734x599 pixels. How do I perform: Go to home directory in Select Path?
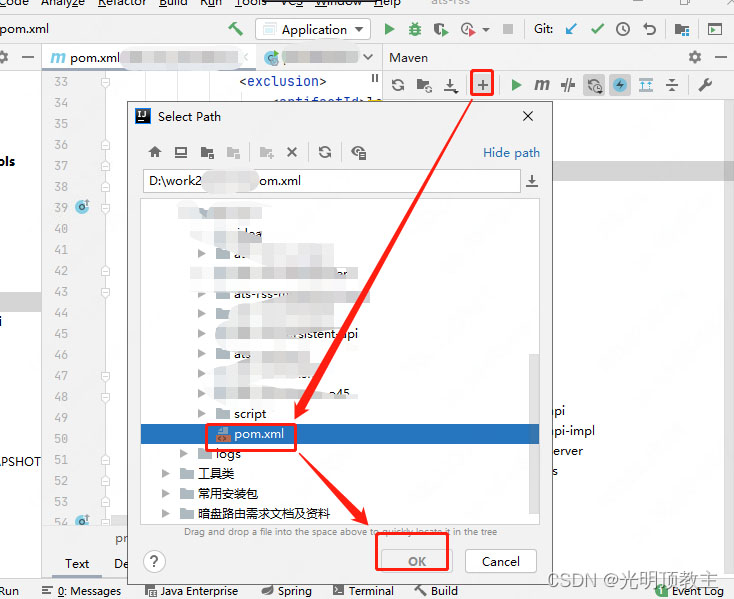click(155, 152)
